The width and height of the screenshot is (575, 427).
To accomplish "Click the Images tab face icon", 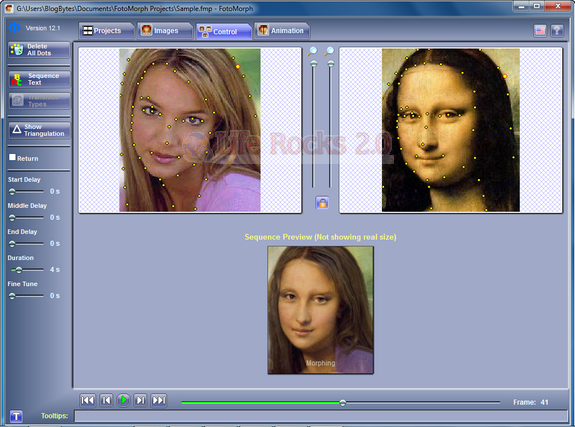I will (x=147, y=30).
